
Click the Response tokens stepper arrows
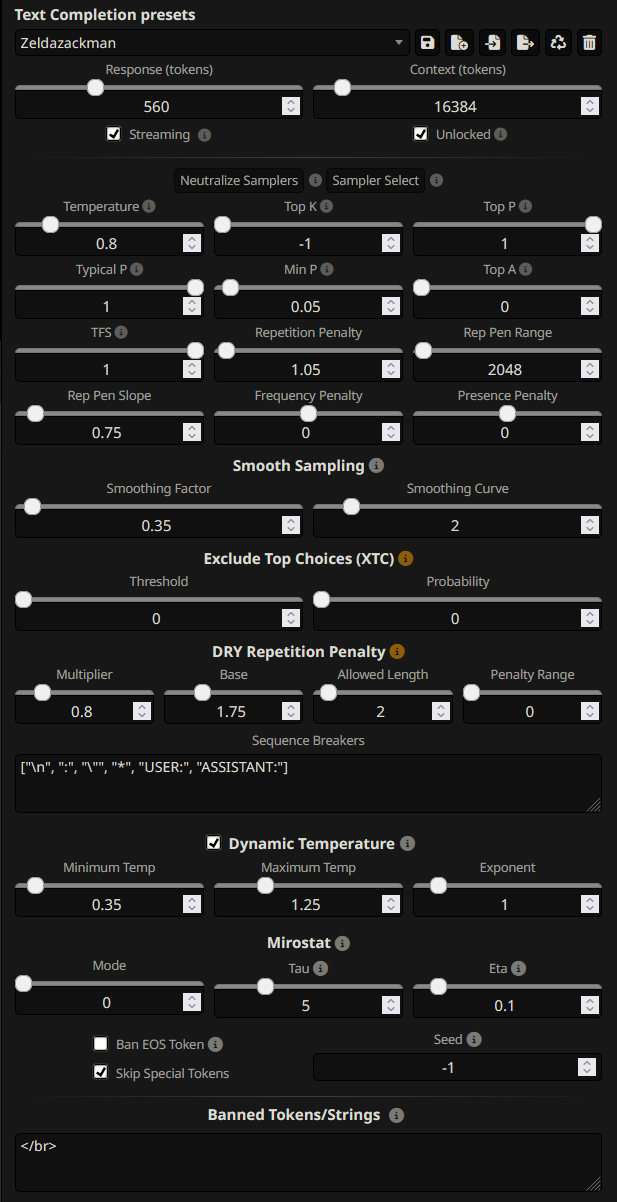pos(290,105)
